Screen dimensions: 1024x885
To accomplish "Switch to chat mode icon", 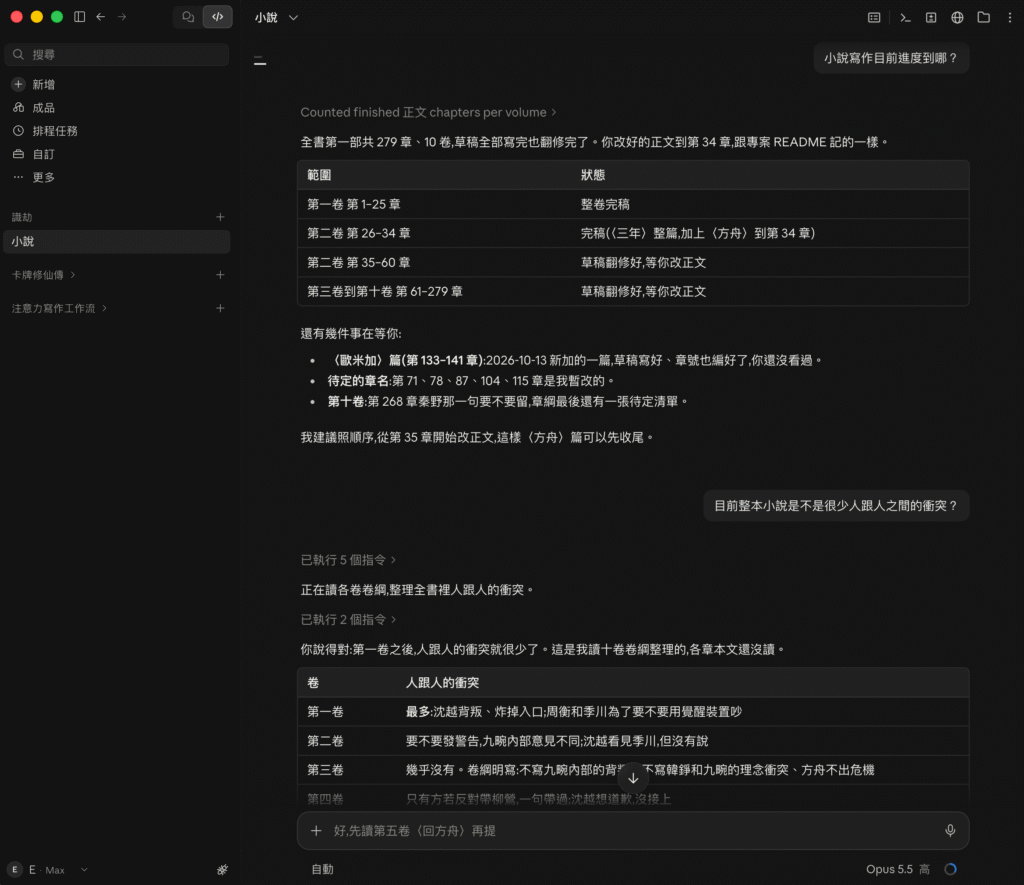I will click(x=188, y=17).
